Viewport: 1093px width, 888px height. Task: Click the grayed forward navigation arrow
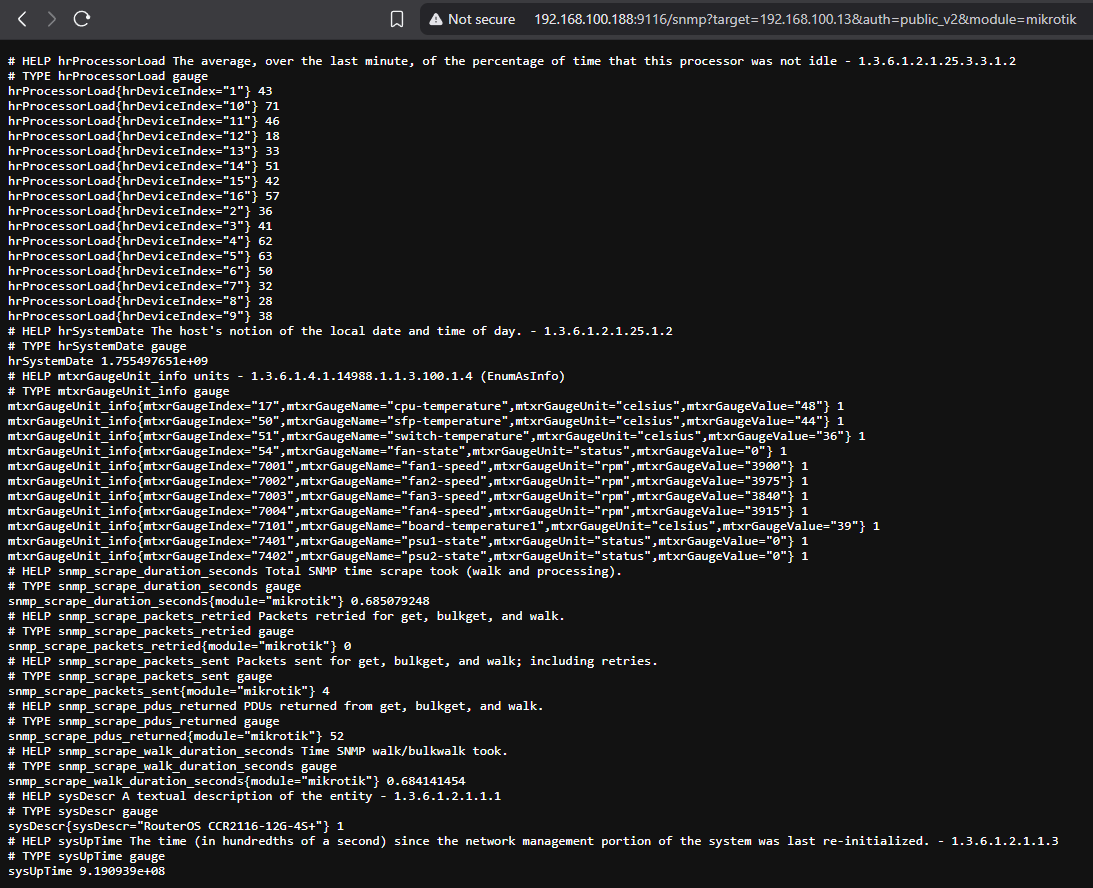[51, 19]
